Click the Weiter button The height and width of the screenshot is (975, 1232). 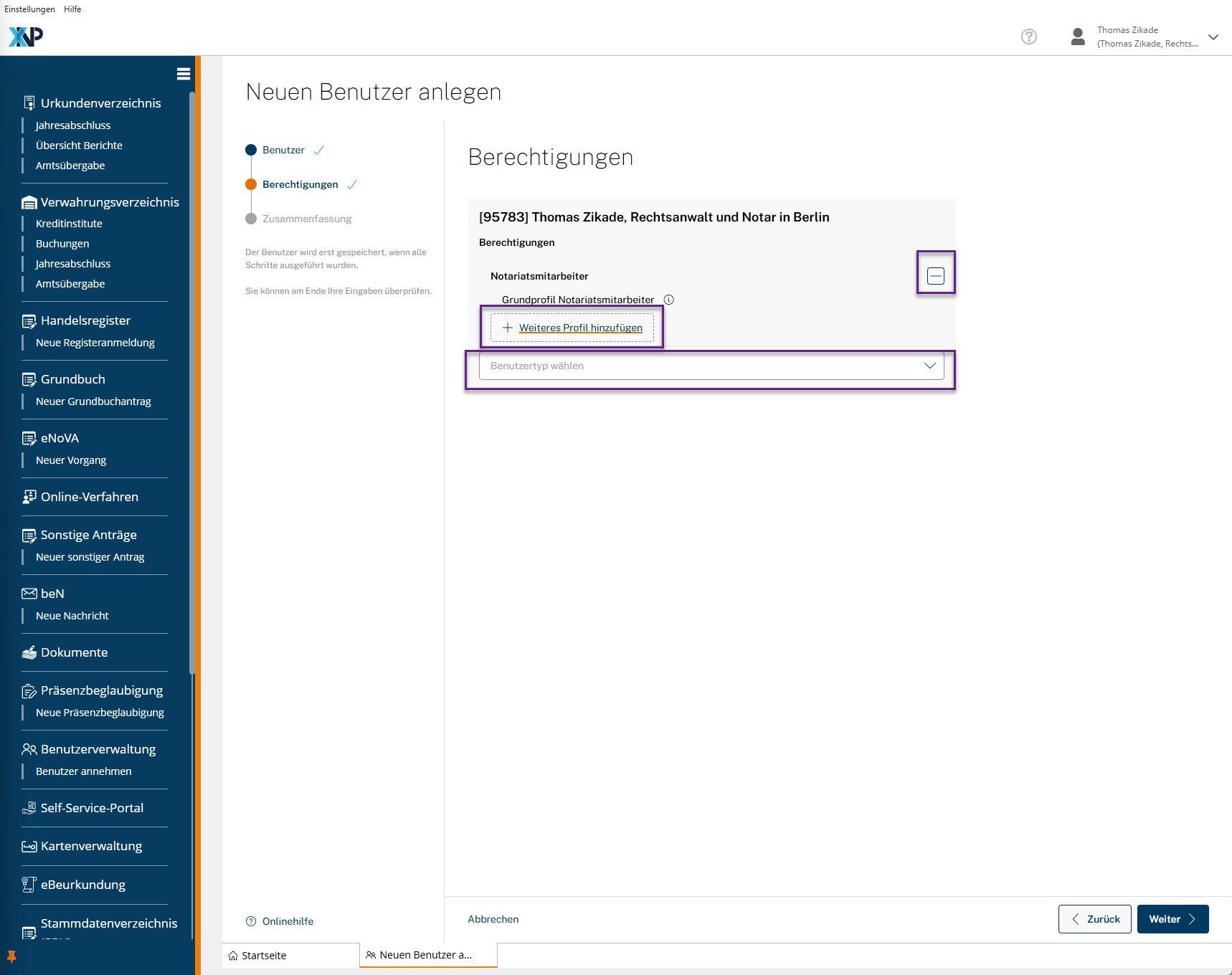pyautogui.click(x=1172, y=919)
